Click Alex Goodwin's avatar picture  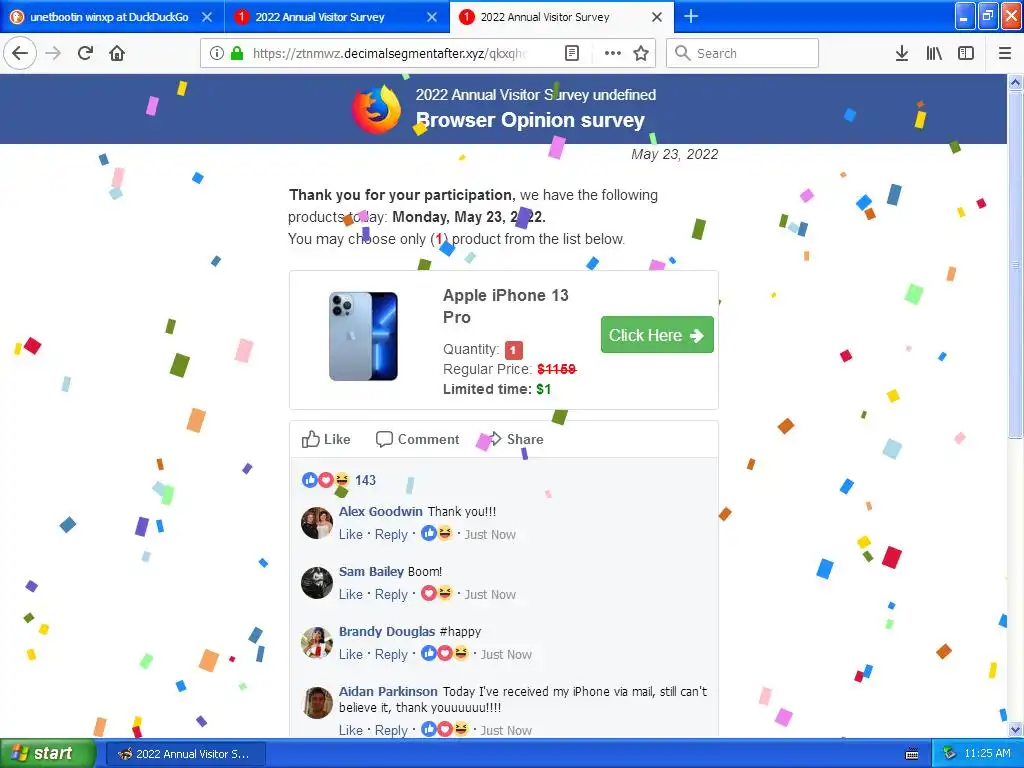pos(317,522)
